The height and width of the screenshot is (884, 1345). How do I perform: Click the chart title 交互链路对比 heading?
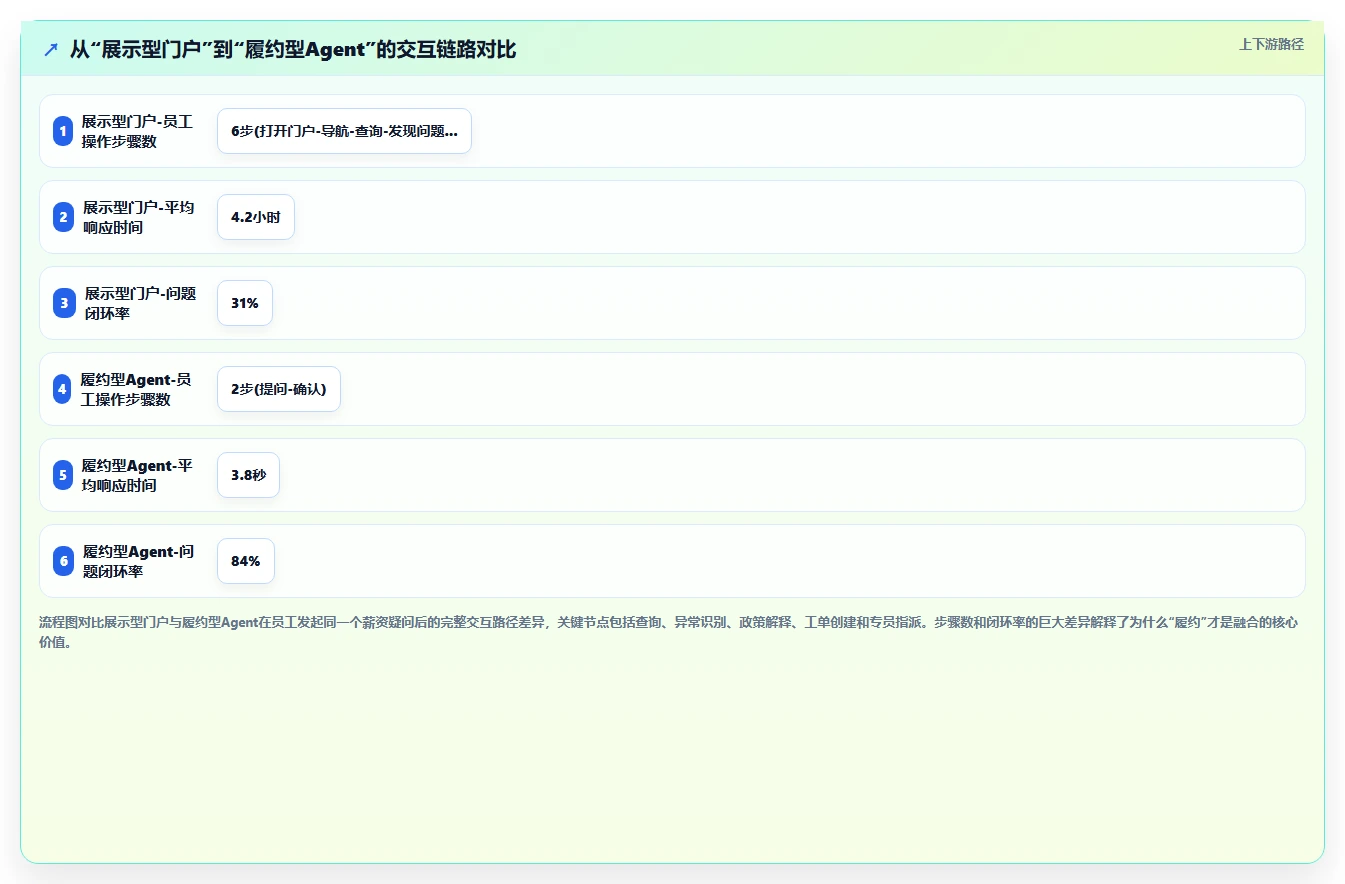(x=293, y=50)
